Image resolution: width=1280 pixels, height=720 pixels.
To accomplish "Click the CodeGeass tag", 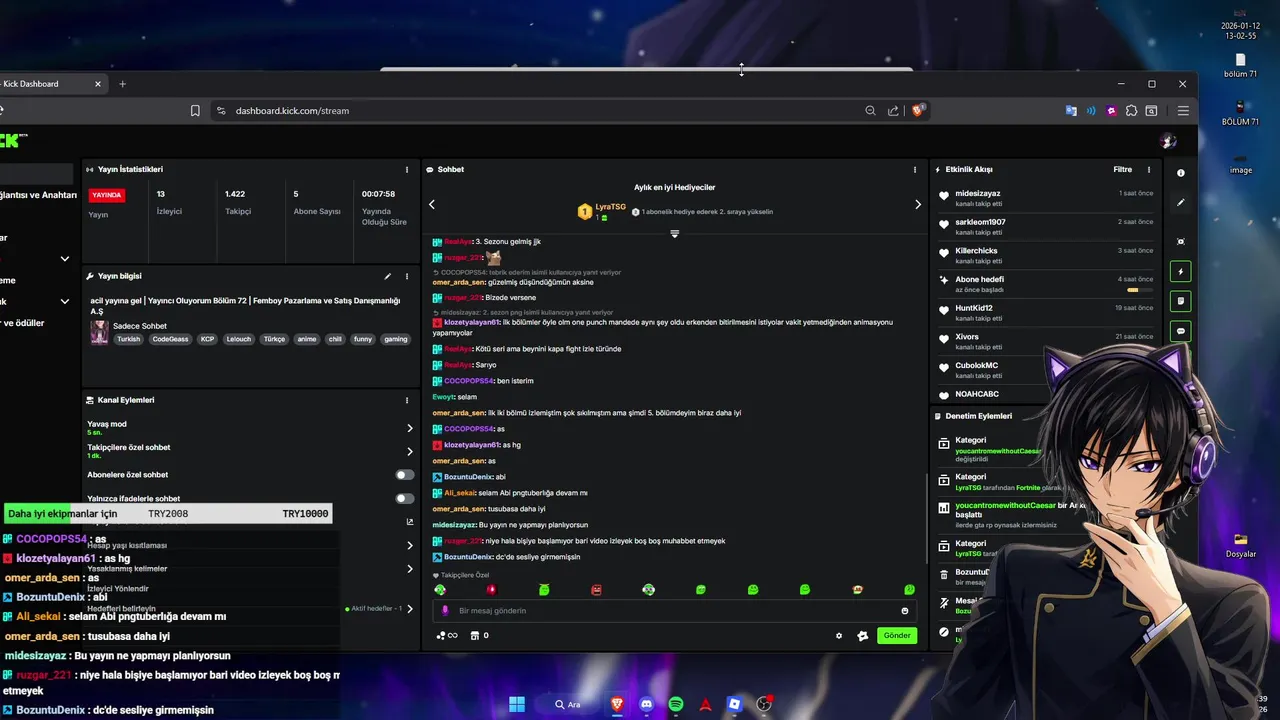I will click(x=170, y=339).
